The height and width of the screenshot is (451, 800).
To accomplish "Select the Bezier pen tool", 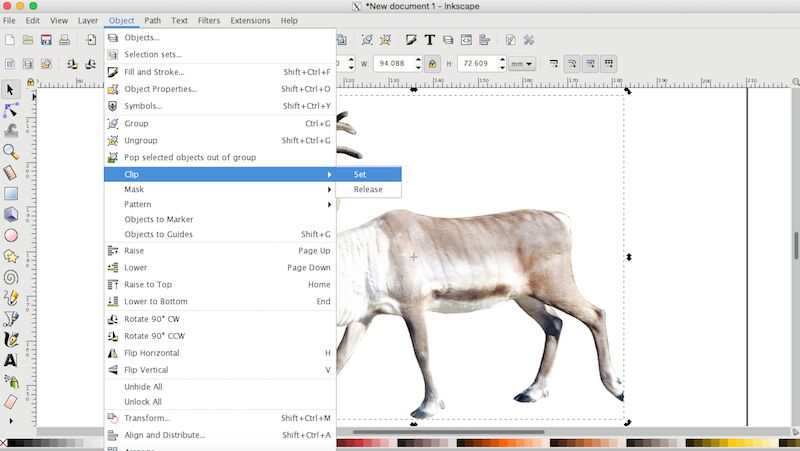I will pyautogui.click(x=11, y=318).
